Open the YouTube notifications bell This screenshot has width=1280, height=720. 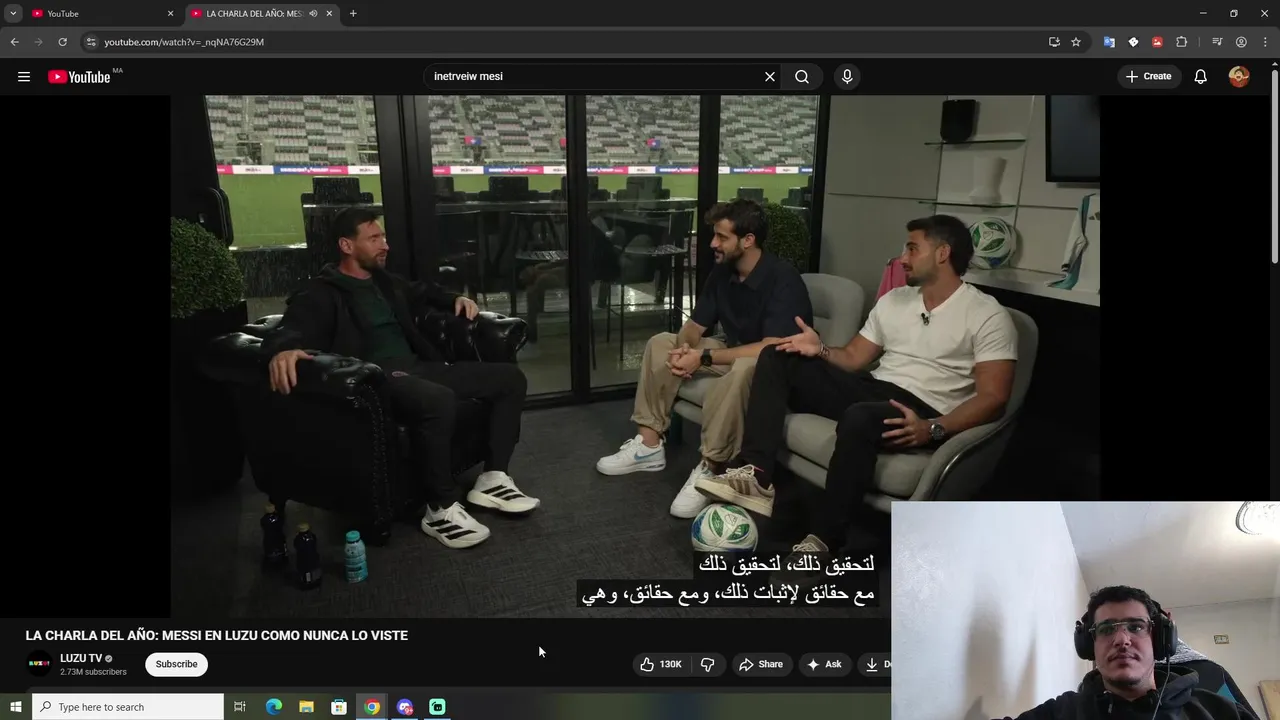[1201, 77]
